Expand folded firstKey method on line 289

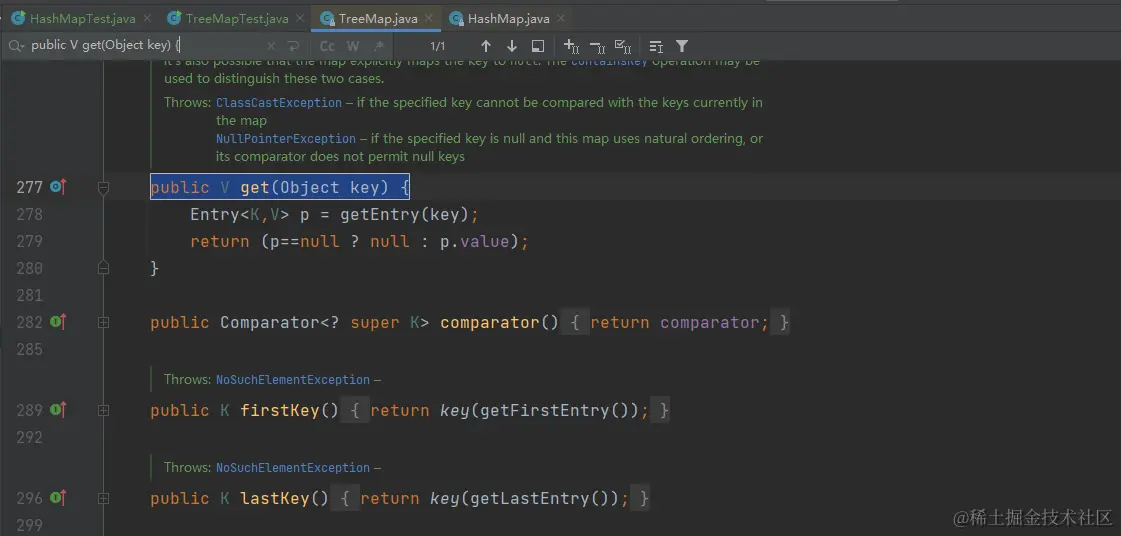103,411
